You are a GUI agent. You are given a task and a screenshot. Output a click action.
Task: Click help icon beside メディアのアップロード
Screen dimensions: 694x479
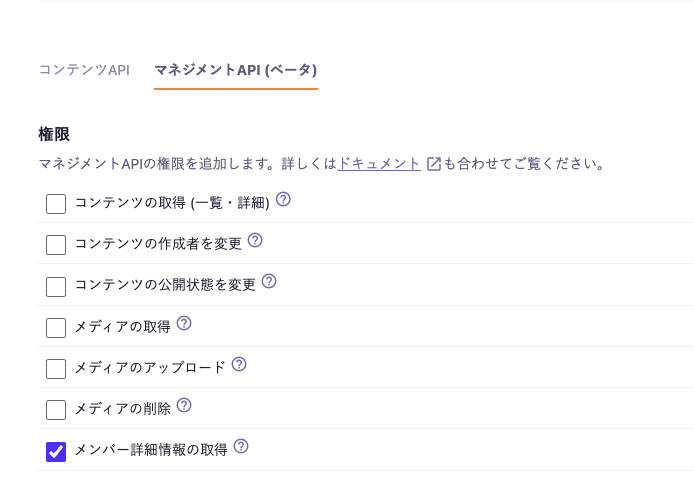(x=239, y=365)
